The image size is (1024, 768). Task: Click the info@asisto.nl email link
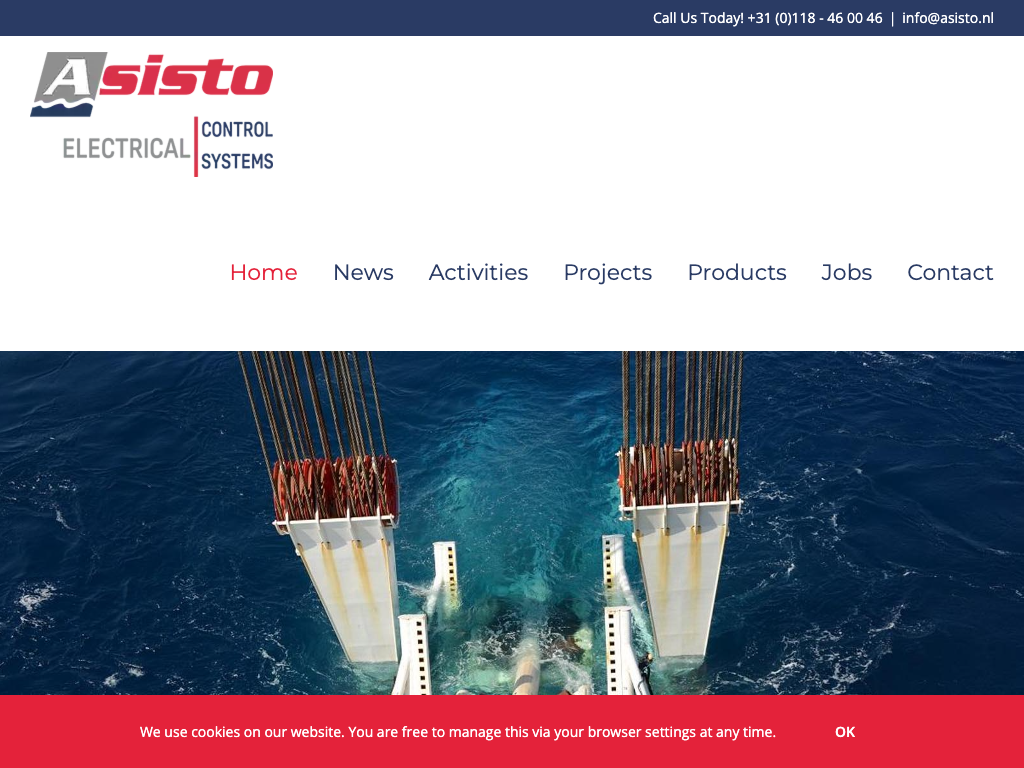click(947, 18)
